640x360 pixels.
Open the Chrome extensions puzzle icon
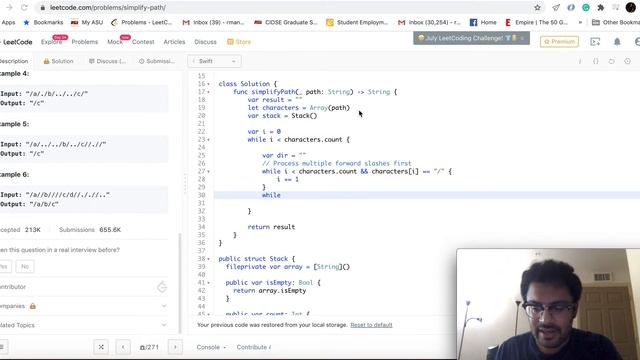pos(600,7)
